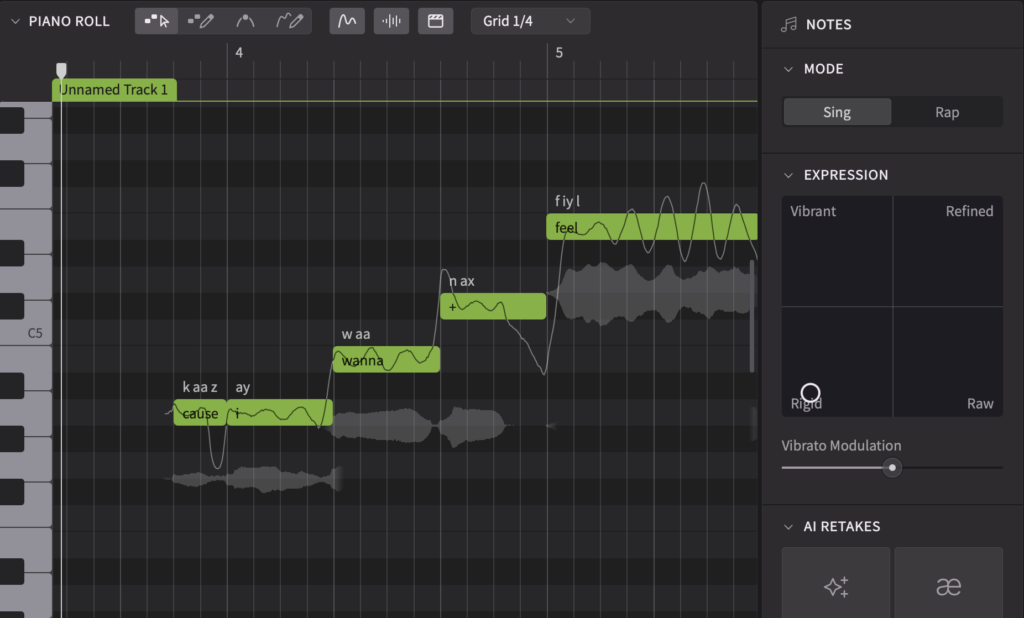
Task: Collapse the Piano Roll panel
Action: pos(15,21)
